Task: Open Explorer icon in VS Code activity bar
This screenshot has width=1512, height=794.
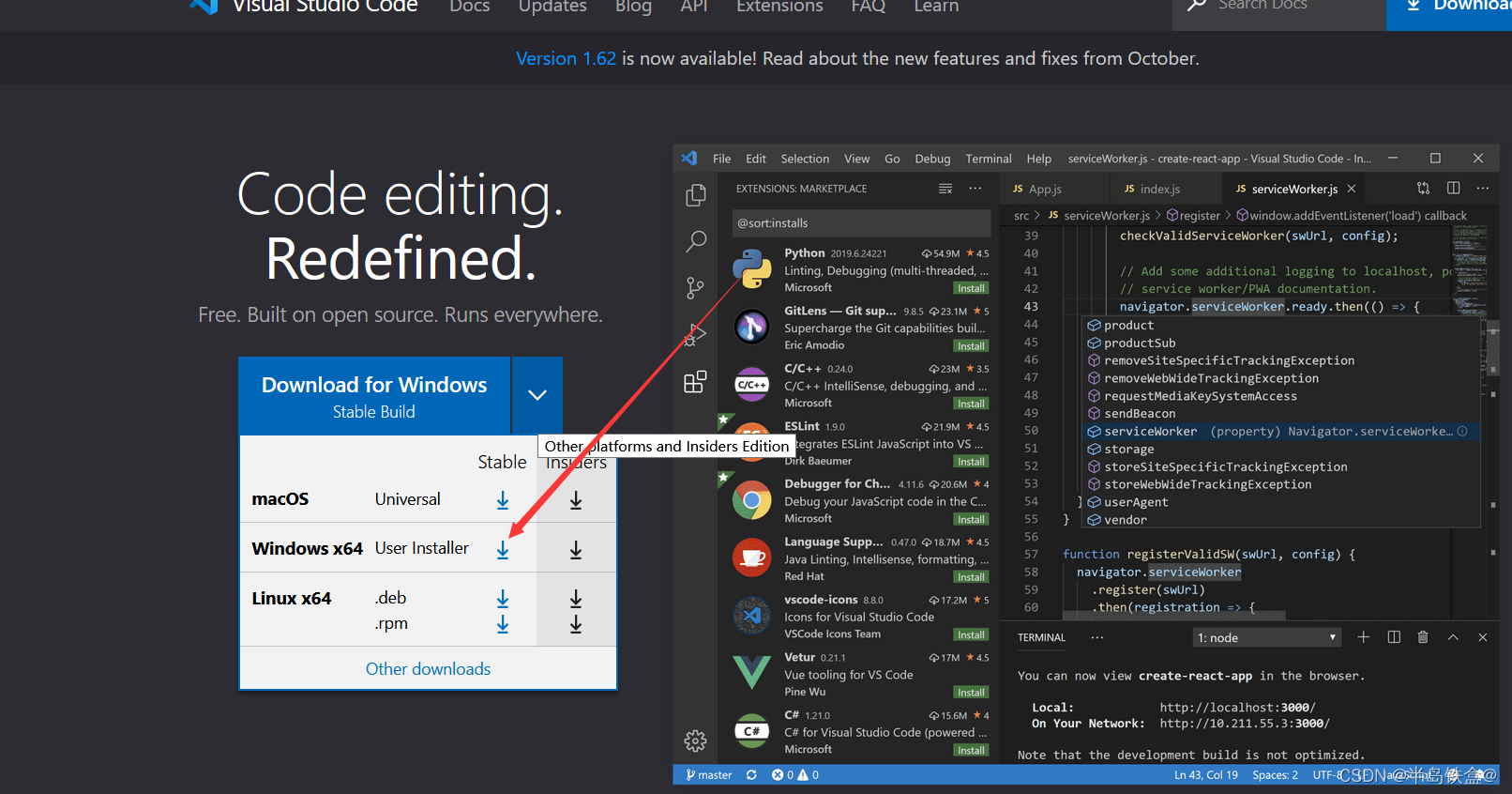Action: point(695,194)
